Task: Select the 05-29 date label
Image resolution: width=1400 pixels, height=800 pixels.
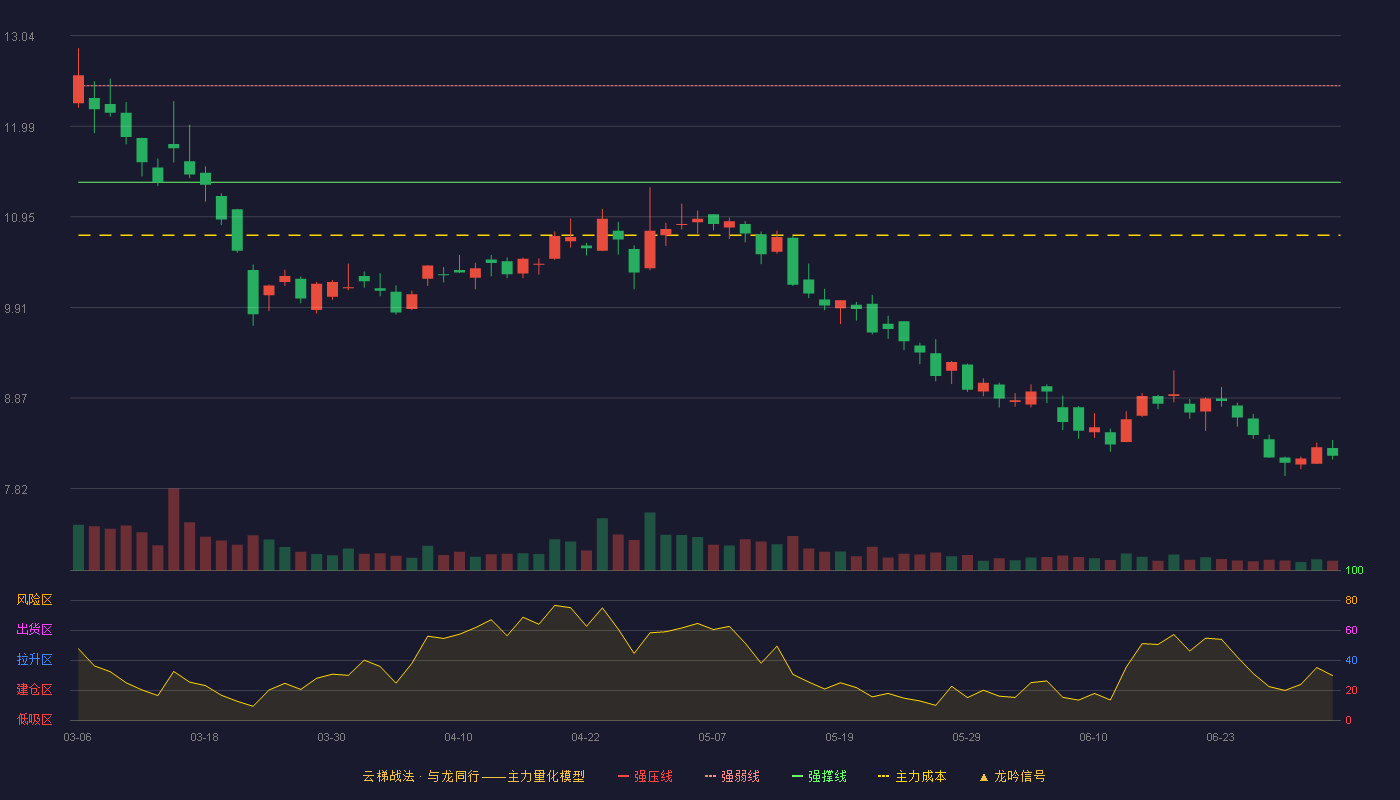Action: coord(966,737)
